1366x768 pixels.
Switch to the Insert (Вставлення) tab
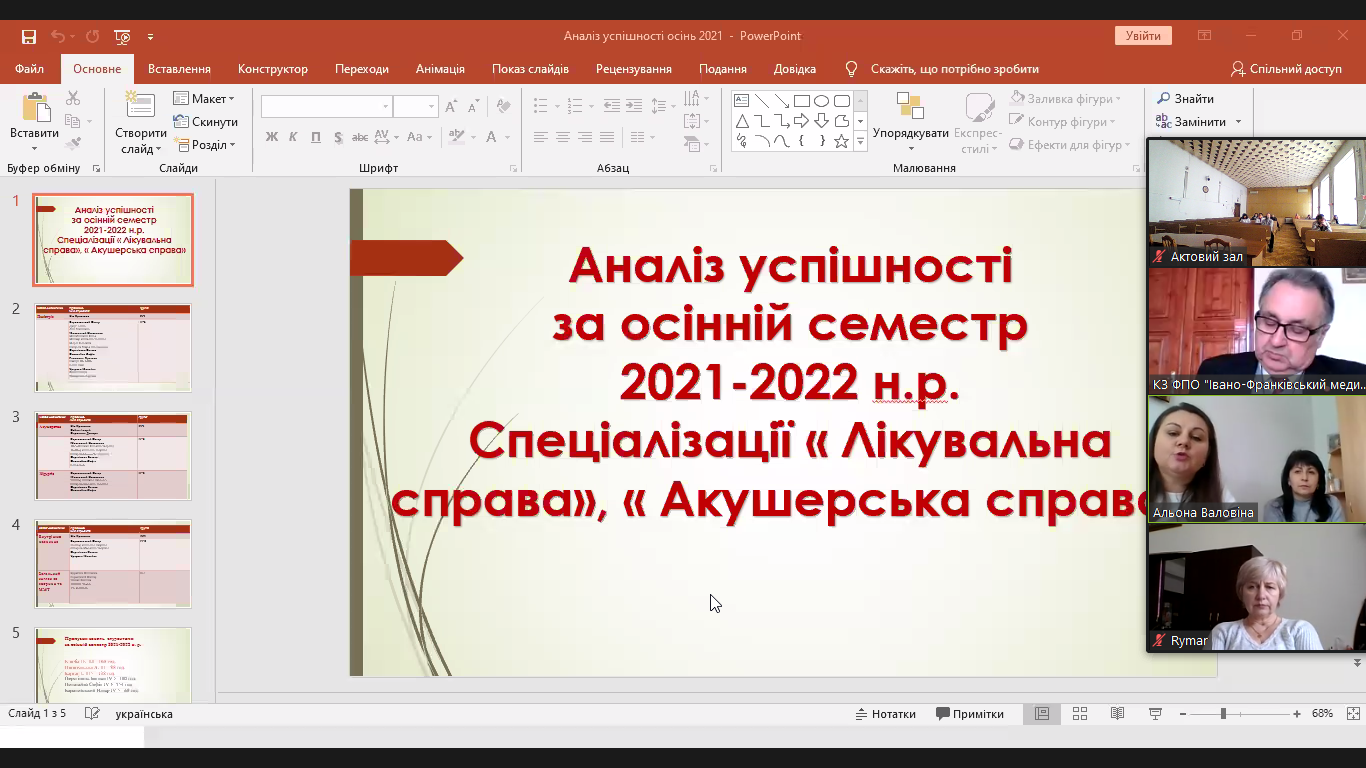pyautogui.click(x=179, y=69)
